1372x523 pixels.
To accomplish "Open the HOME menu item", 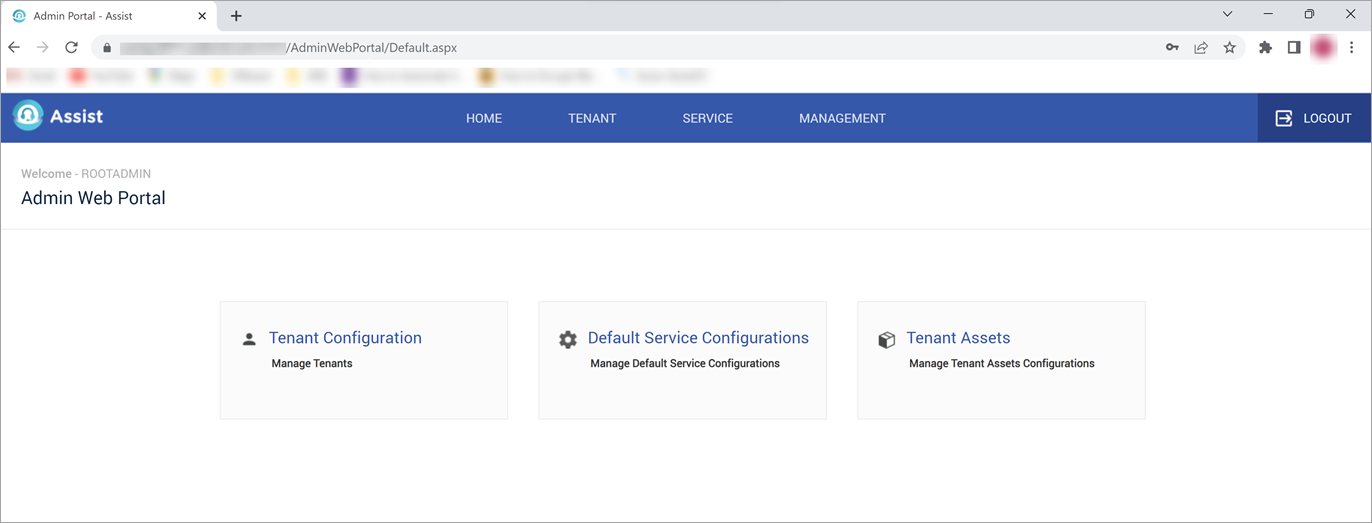I will pos(484,118).
